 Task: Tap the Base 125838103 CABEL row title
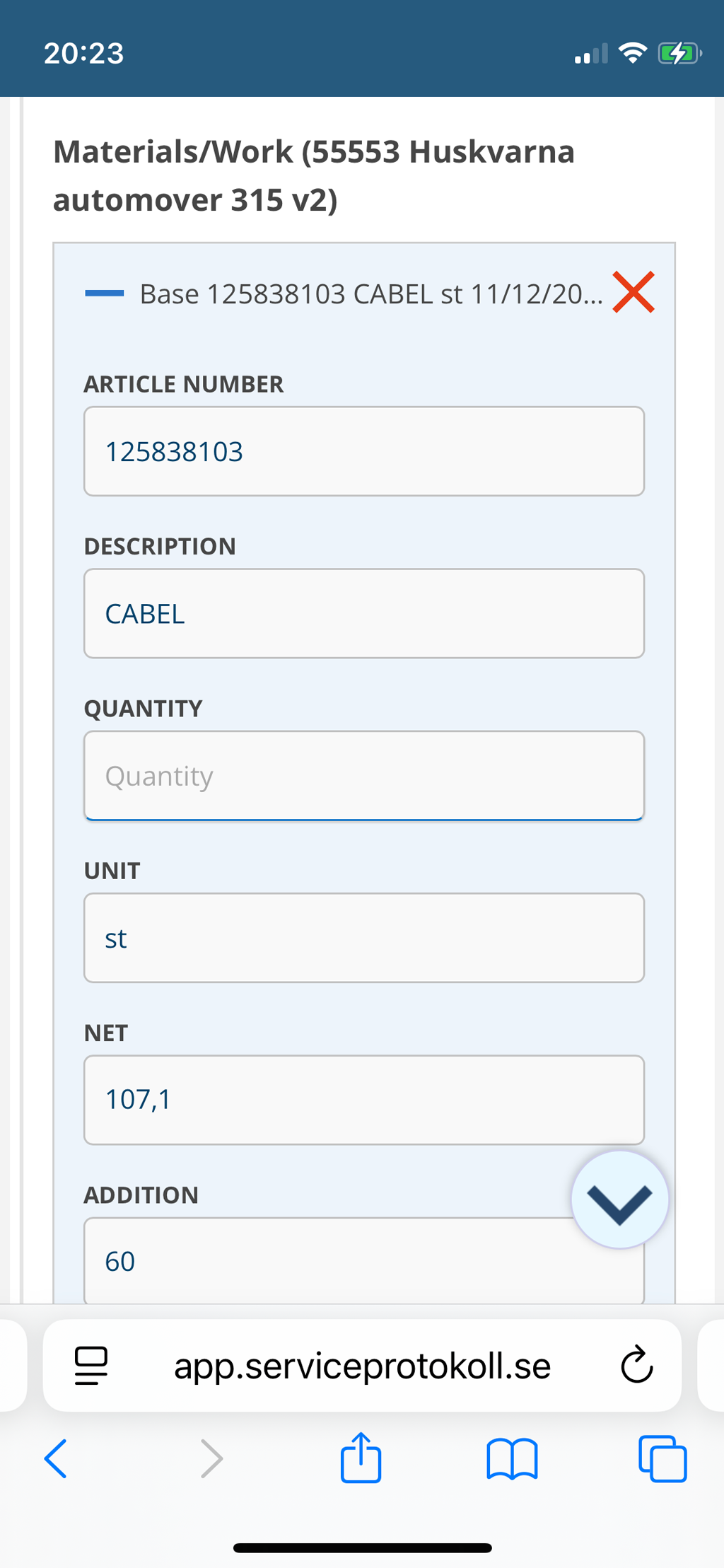coord(370,294)
